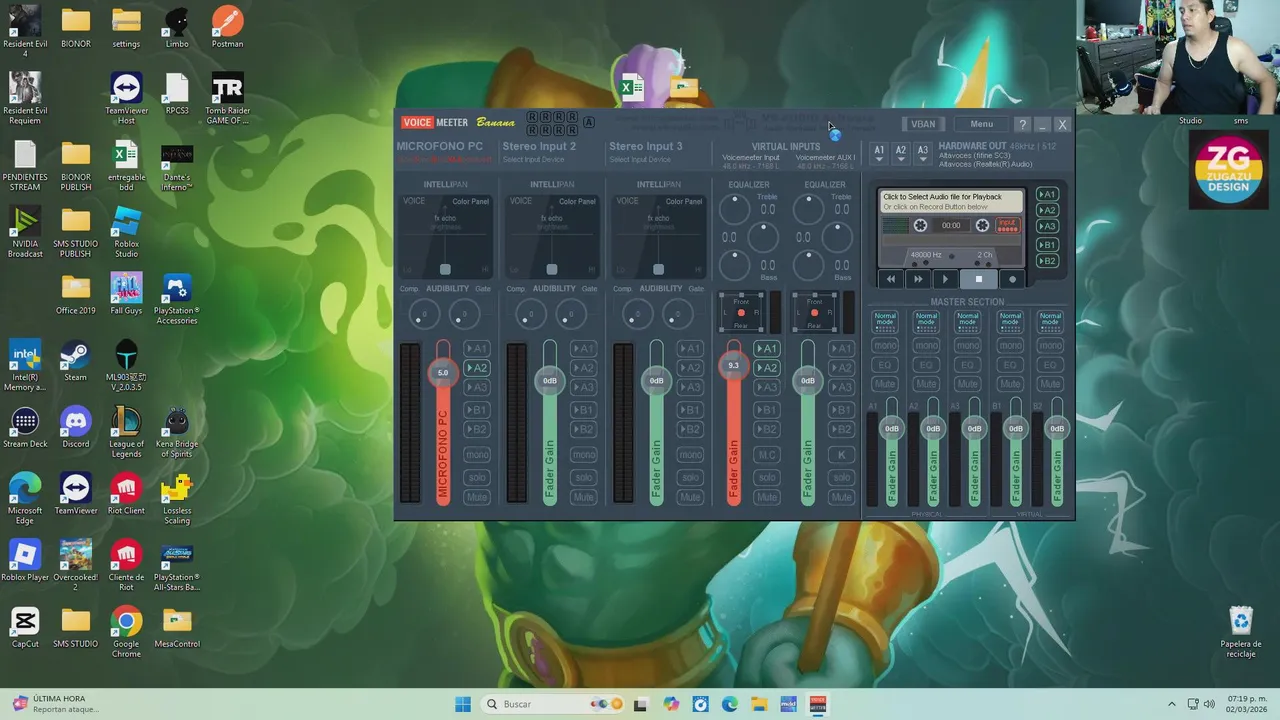Toggle A1 routing on MICROFONO PC strip
The image size is (1280, 720).
click(x=477, y=349)
